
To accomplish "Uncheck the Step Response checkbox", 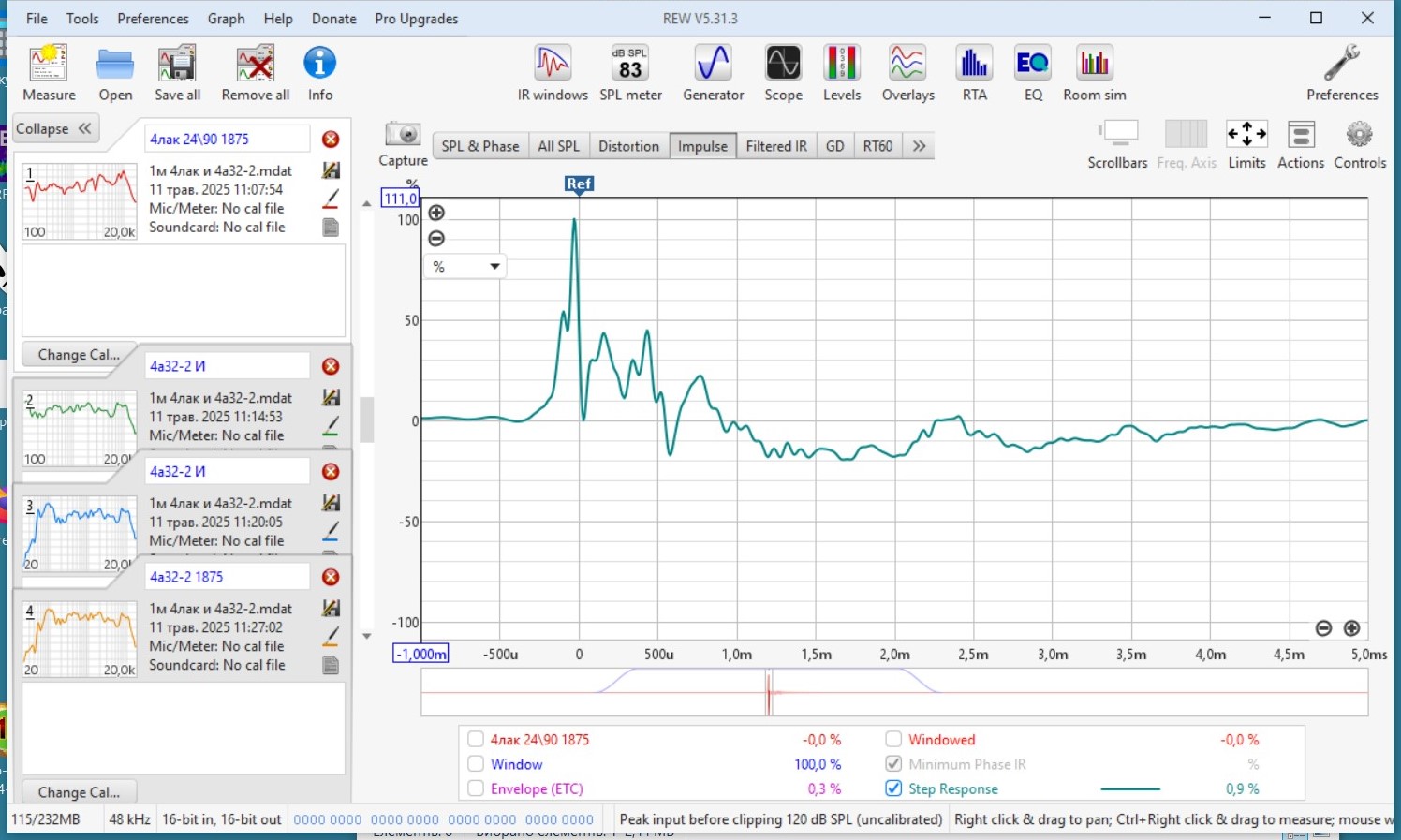I will point(893,788).
